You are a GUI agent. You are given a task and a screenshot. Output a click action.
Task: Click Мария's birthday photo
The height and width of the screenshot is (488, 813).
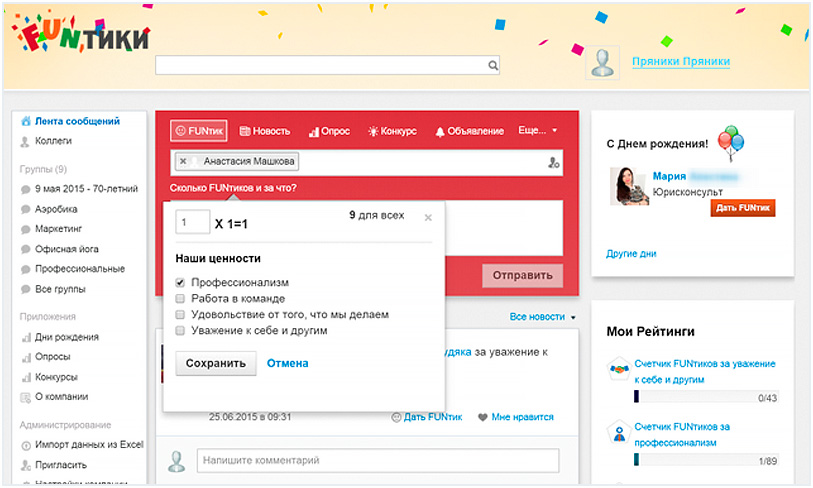click(629, 186)
